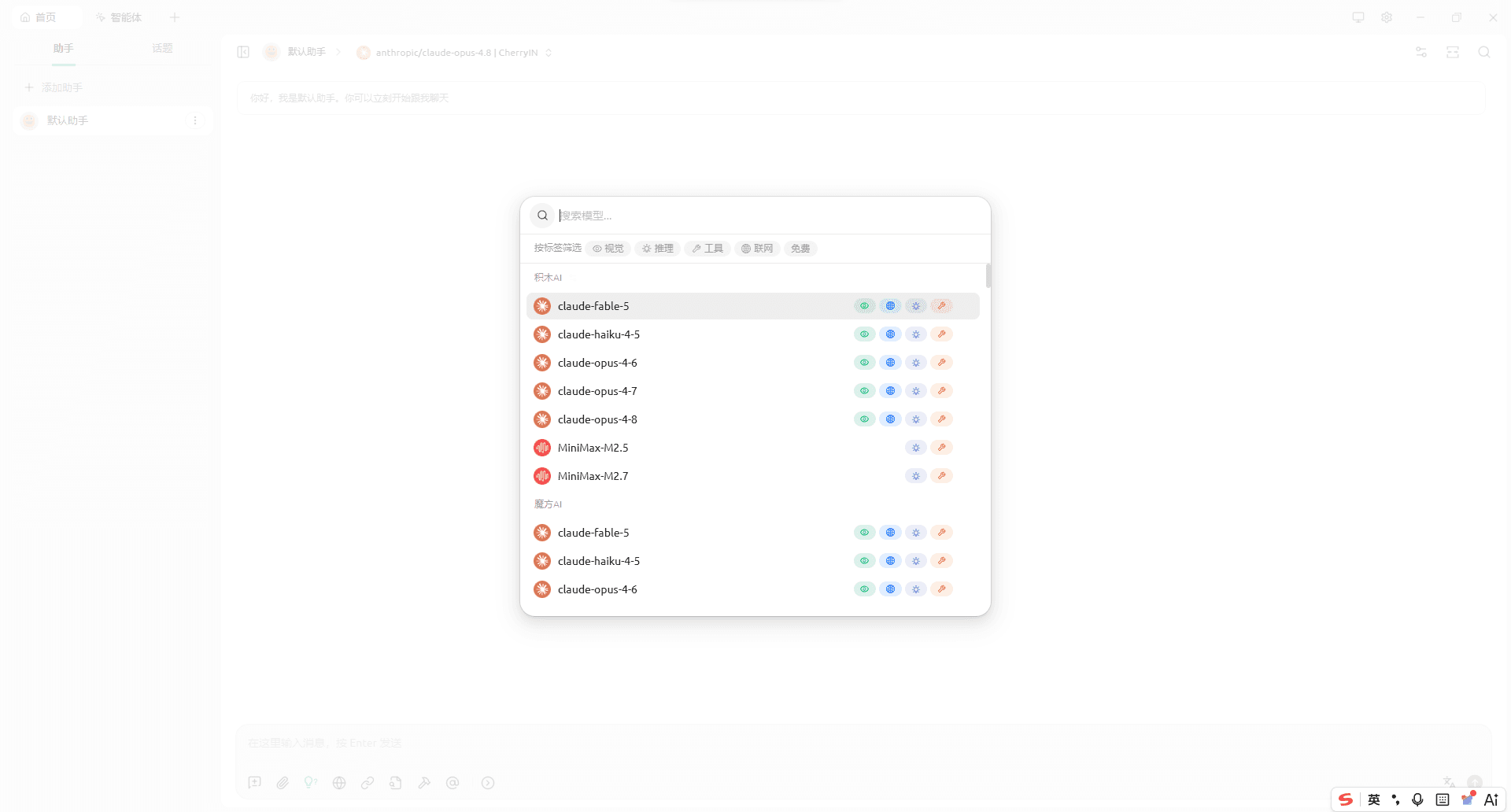This screenshot has height=812, width=1511.
Task: Click the chain link icon in input toolbar
Action: point(368,783)
